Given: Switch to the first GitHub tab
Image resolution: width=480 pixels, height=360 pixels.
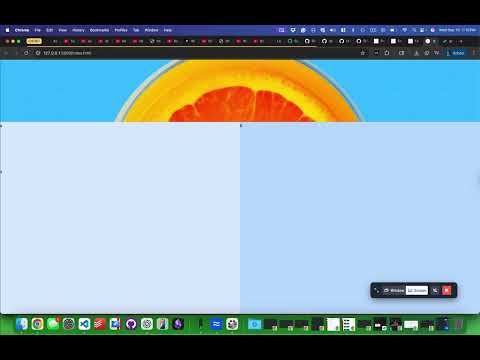Looking at the screenshot, I should tap(310, 41).
